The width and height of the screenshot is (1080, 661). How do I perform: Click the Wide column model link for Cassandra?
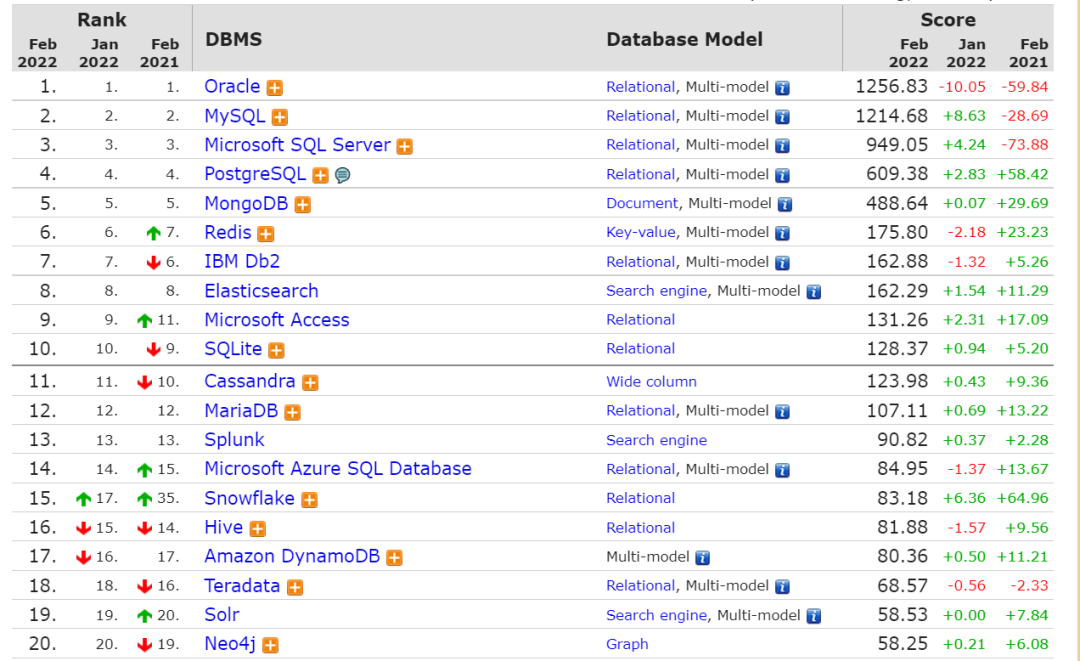pos(651,382)
